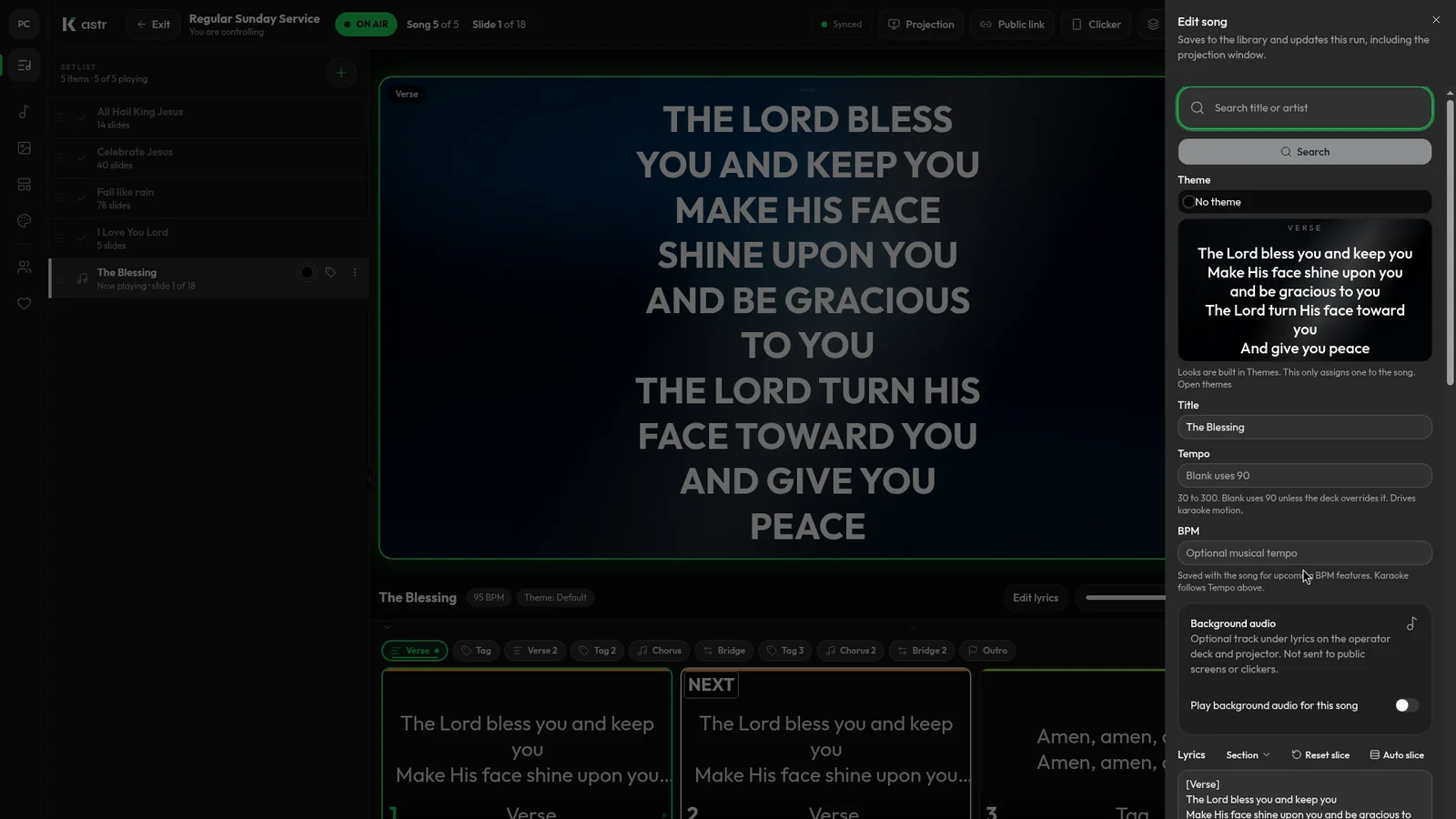Image resolution: width=1456 pixels, height=819 pixels.
Task: Jump to the Verse 2 section chip
Action: [535, 651]
